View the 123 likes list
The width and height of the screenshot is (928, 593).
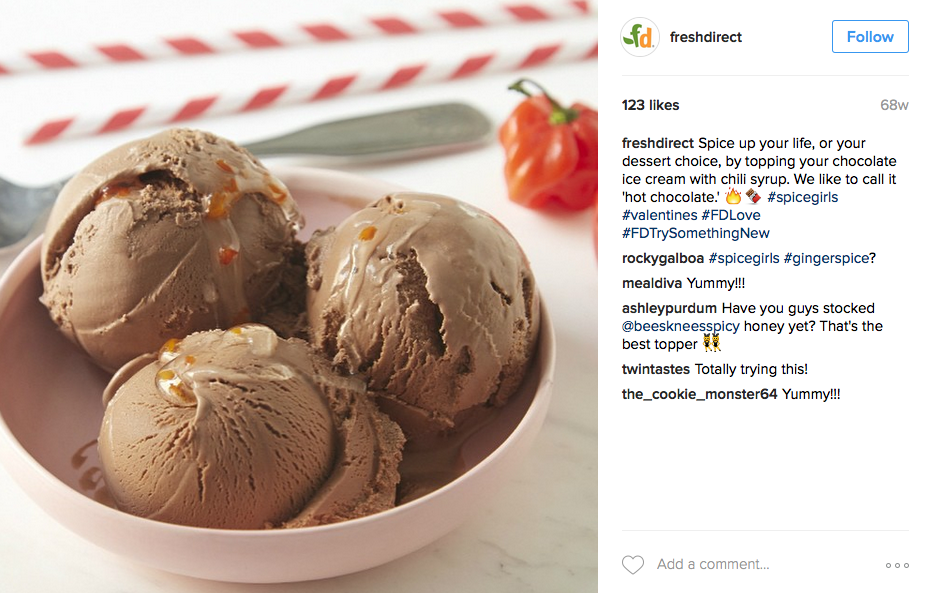tap(650, 105)
